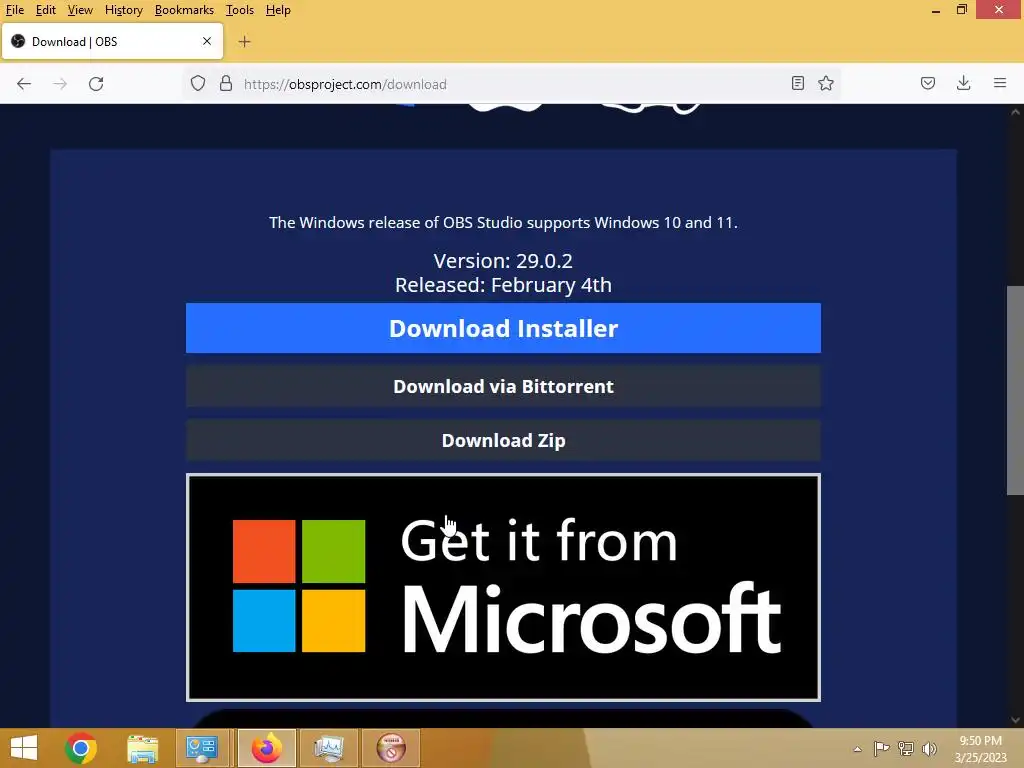Screen dimensions: 1024x768
Task: Click the Windows 10 and 11 support text
Action: [503, 223]
